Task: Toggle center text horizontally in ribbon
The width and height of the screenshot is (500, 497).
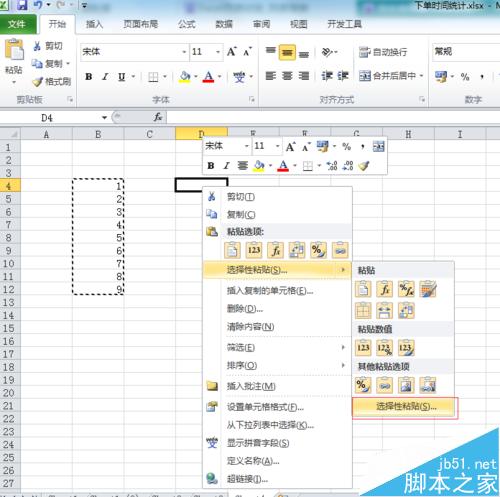Action: pyautogui.click(x=287, y=76)
